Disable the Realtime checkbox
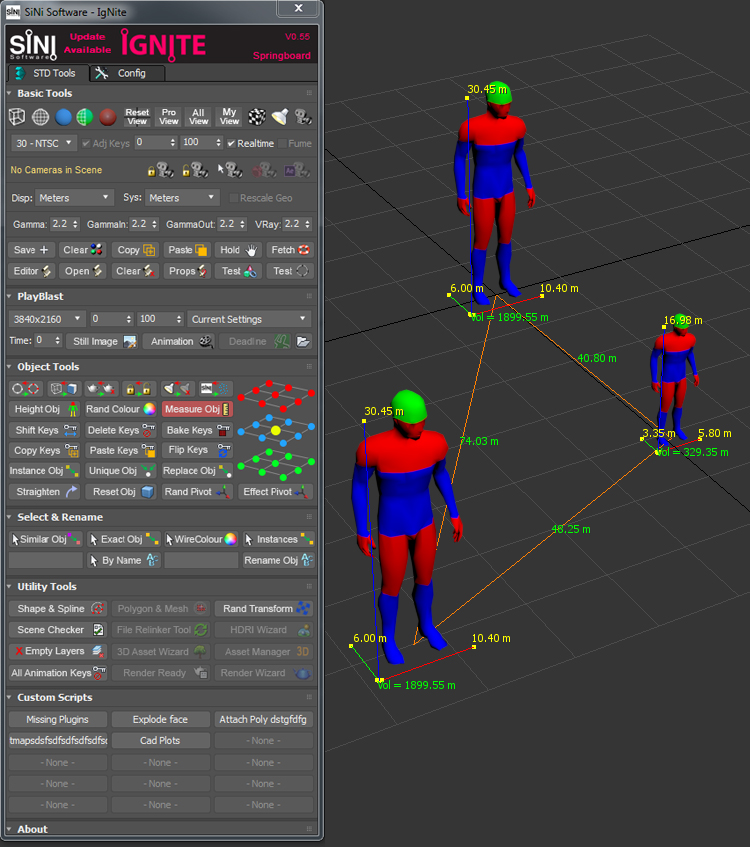This screenshot has height=847, width=750. [x=232, y=143]
